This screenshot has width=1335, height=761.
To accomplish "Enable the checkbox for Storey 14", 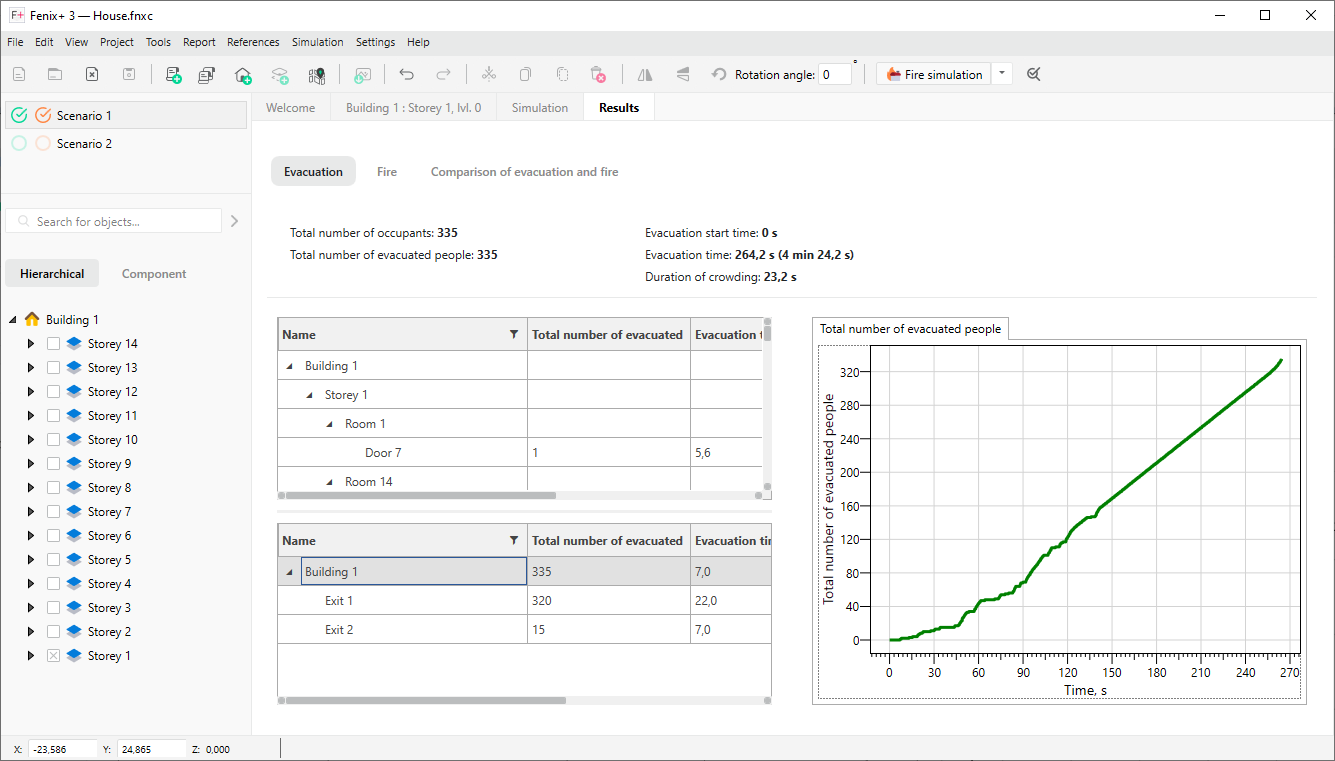I will click(x=53, y=343).
